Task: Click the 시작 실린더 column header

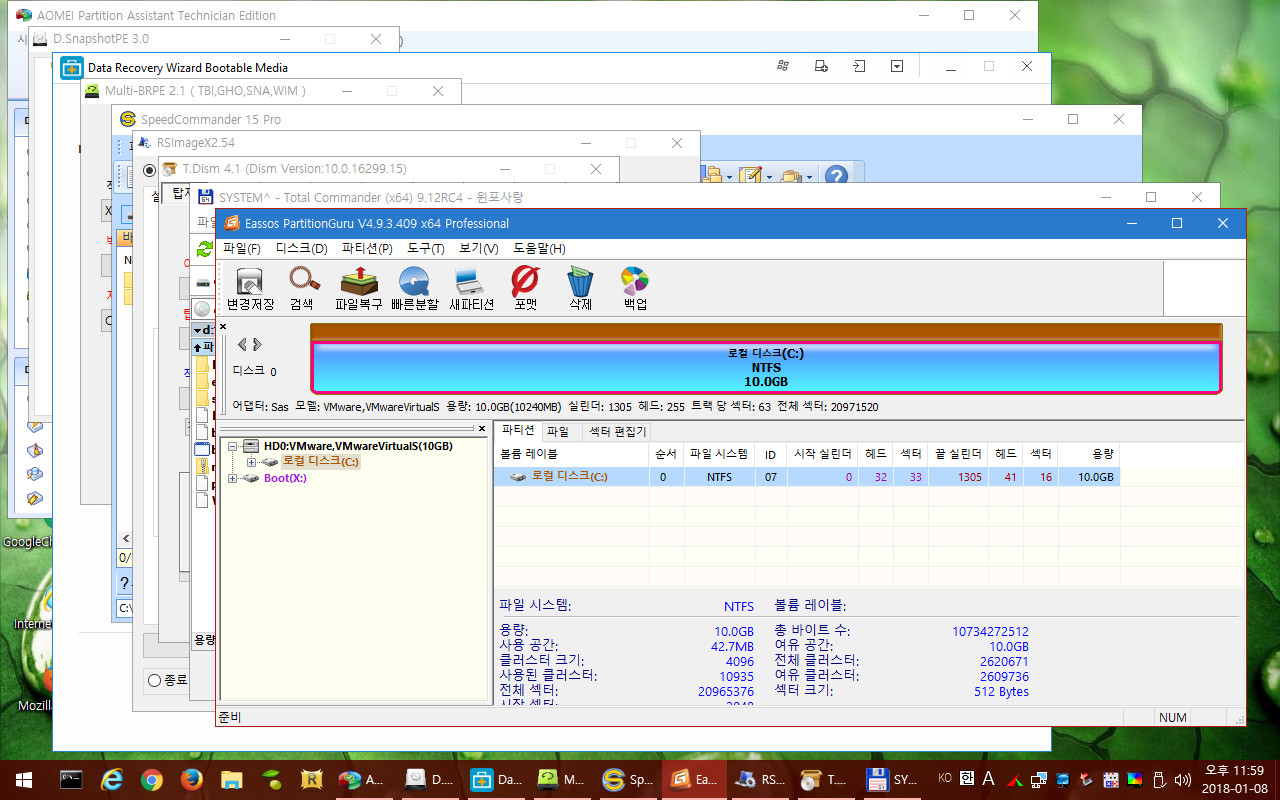Action: (x=822, y=453)
